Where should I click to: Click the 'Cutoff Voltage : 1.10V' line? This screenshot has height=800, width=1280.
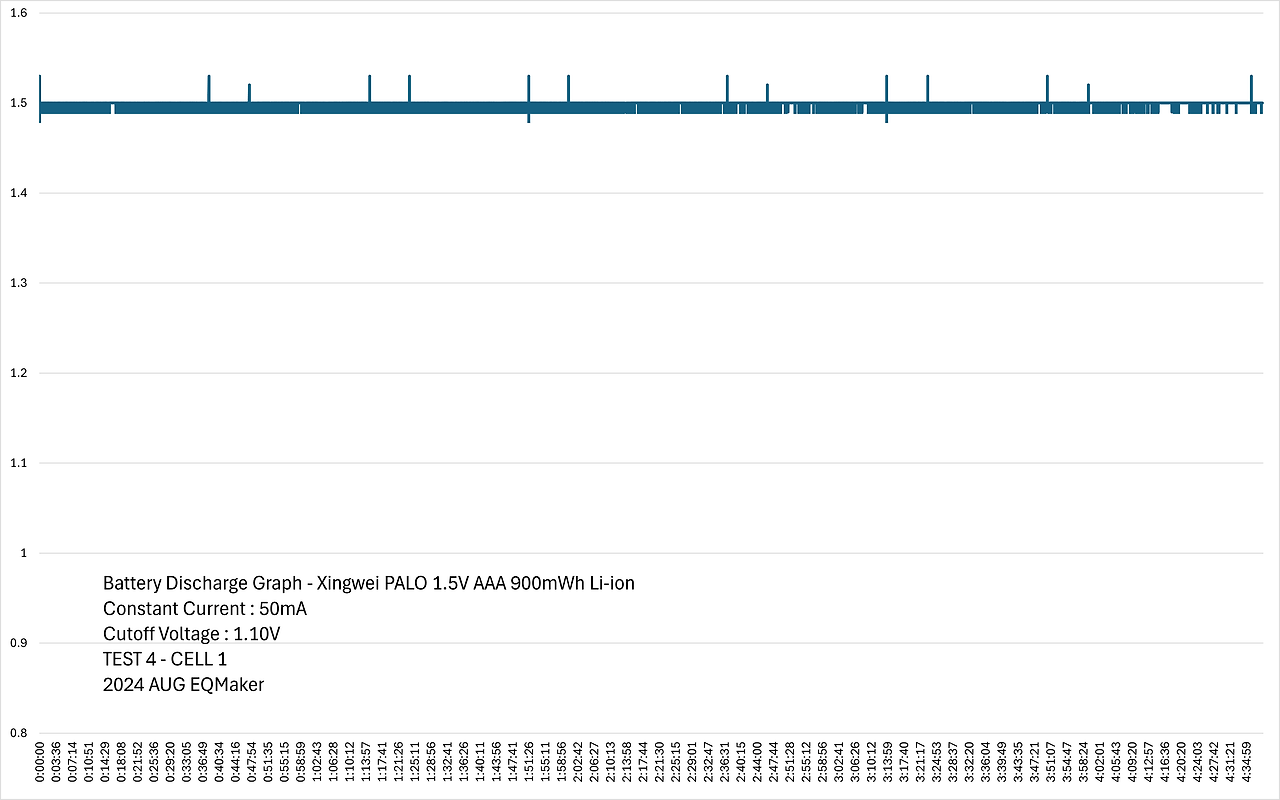(192, 634)
